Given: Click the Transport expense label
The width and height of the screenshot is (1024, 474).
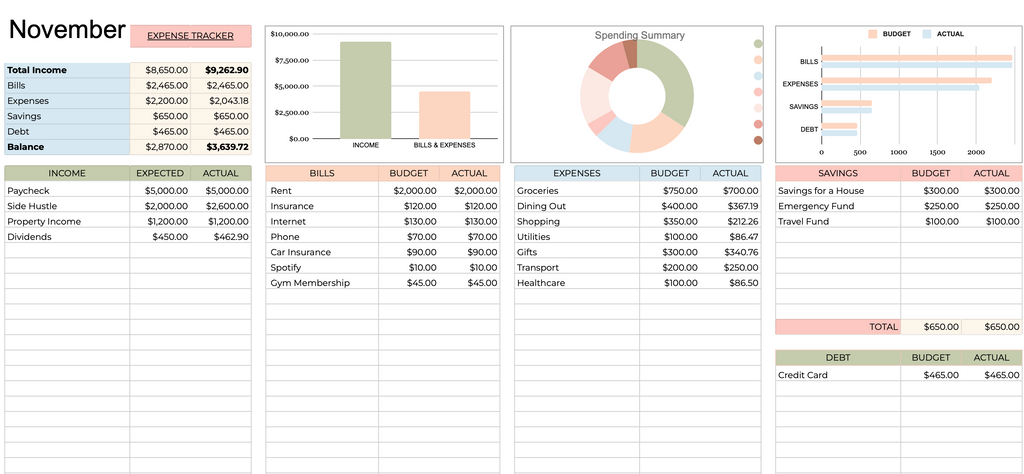Looking at the screenshot, I should tap(538, 267).
